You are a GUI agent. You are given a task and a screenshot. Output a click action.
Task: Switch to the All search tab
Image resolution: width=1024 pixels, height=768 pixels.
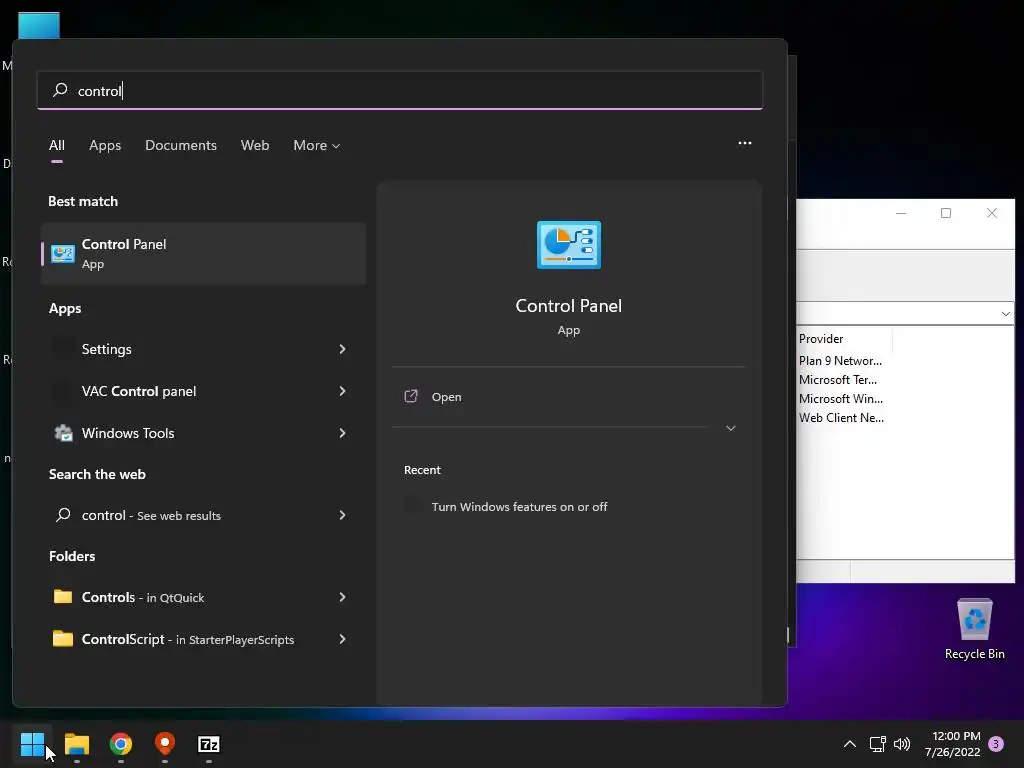(x=57, y=146)
